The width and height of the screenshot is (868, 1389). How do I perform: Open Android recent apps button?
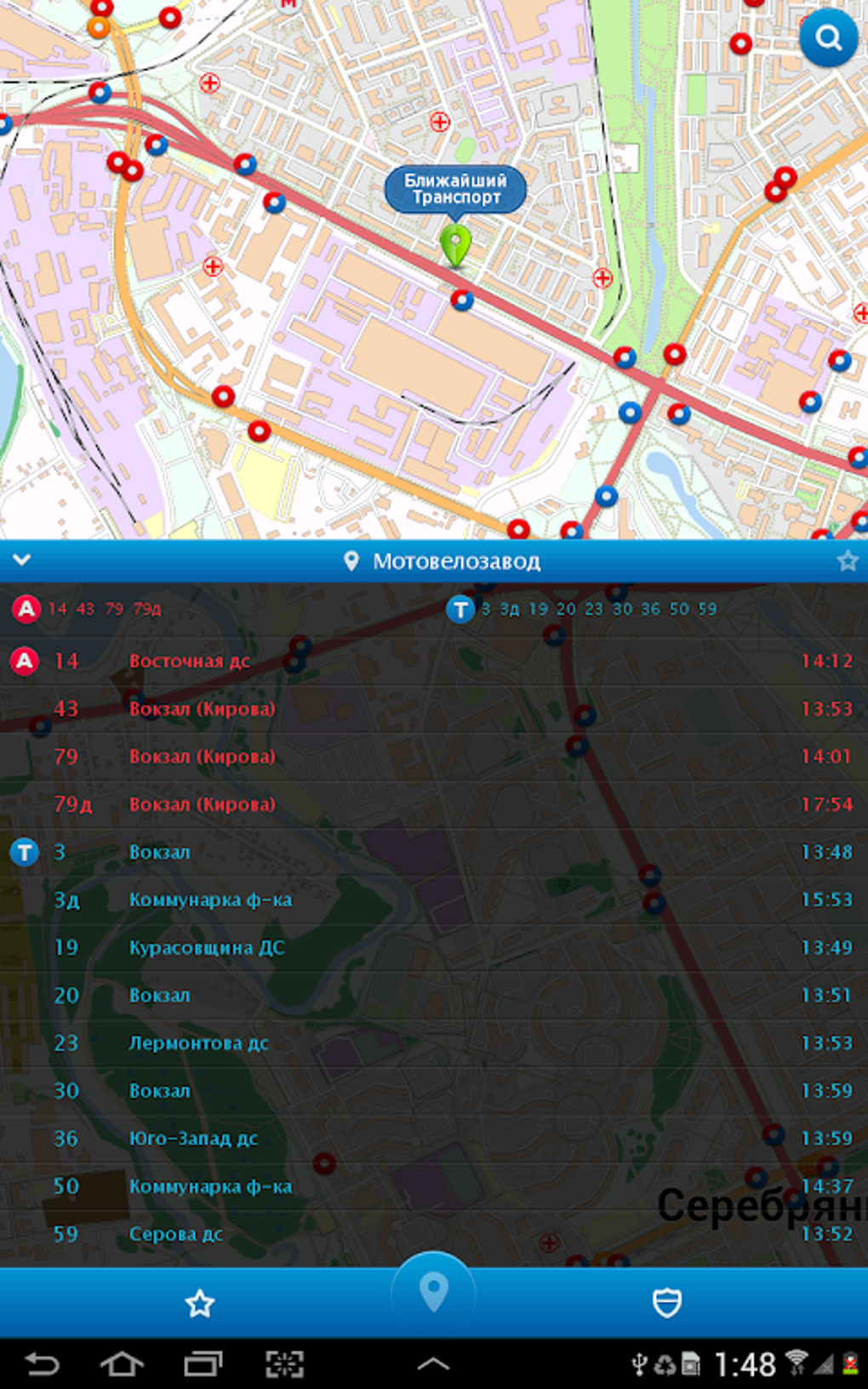(203, 1364)
